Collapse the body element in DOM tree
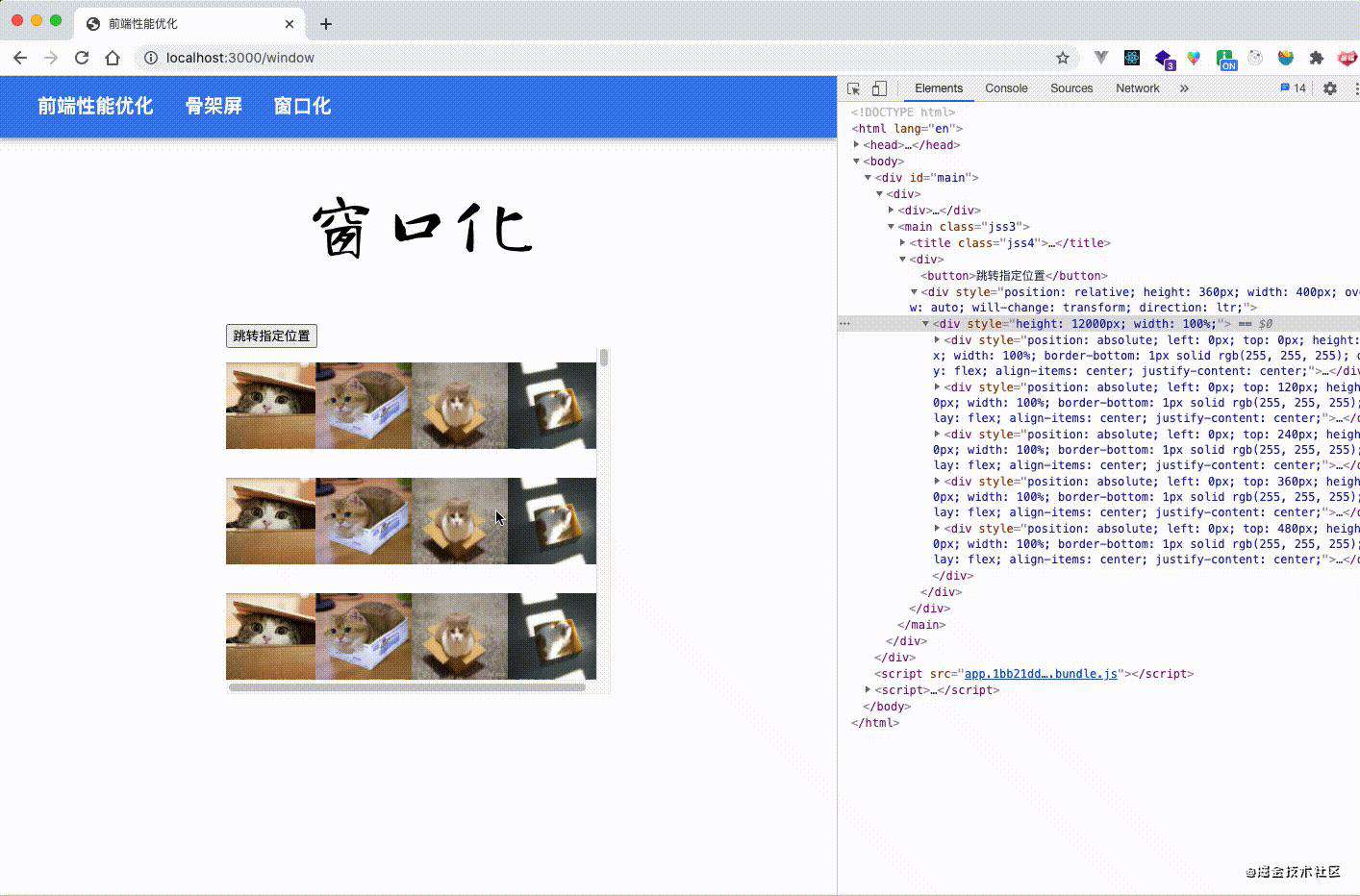 click(x=856, y=162)
